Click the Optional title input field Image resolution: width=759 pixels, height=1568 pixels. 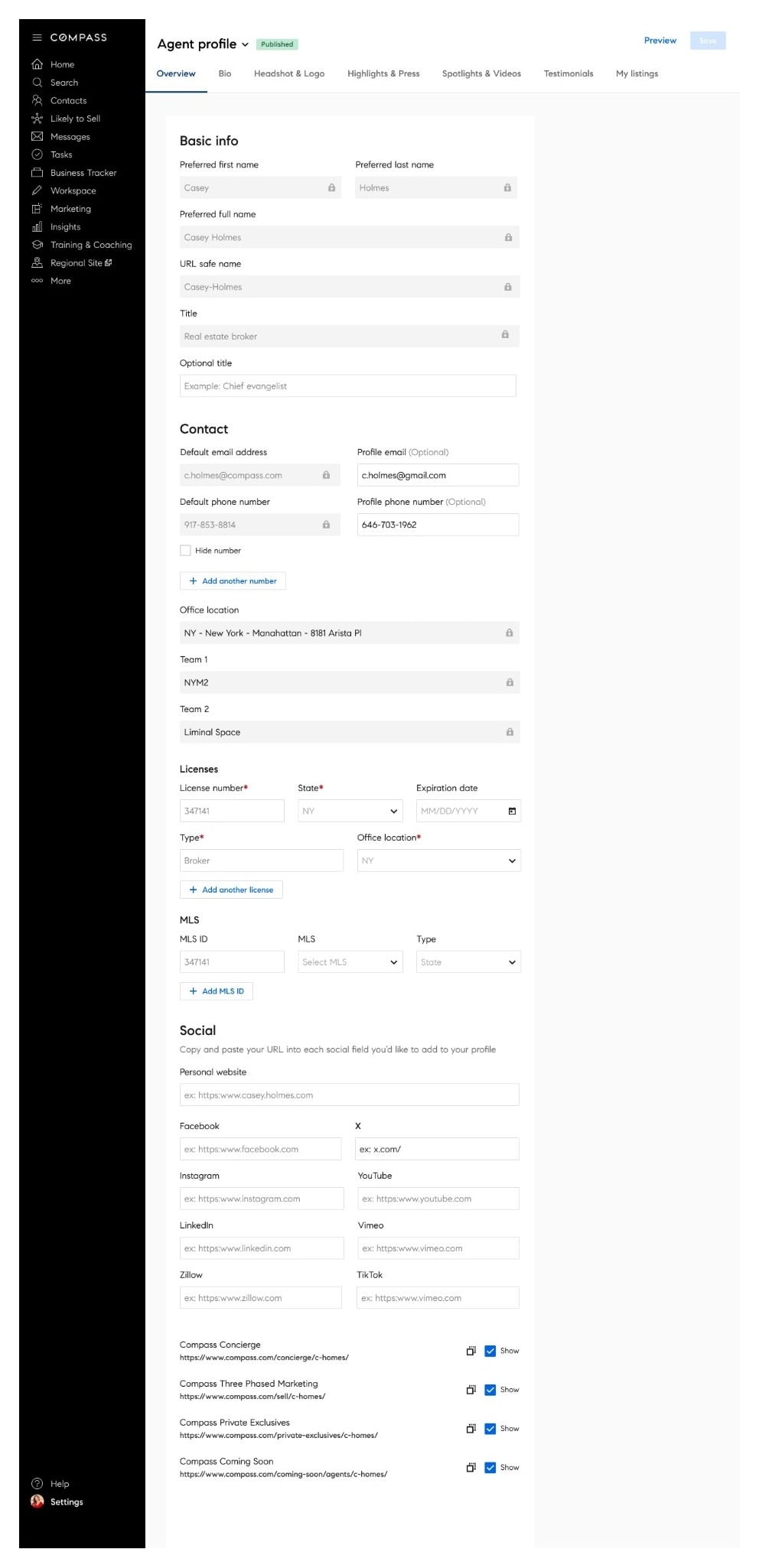tap(347, 386)
